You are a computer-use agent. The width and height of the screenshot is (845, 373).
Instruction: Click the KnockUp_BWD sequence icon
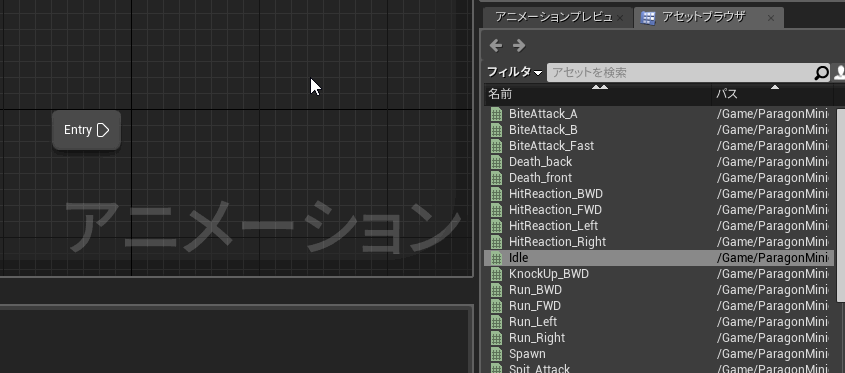496,274
